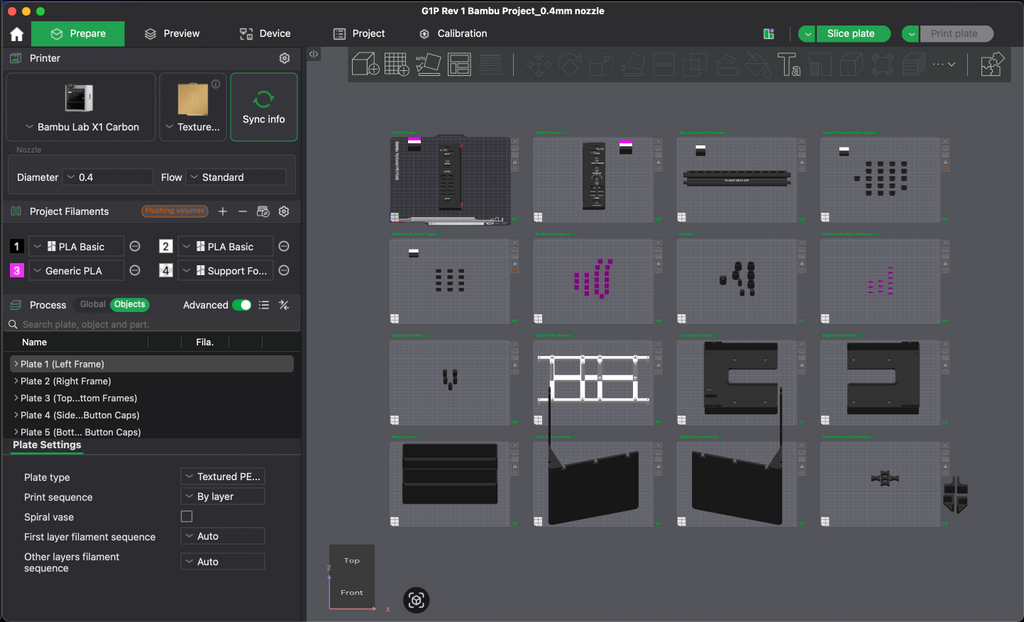Screen dimensions: 1024x622
Task: Click the Arrange all objects icon
Action: coord(460,64)
